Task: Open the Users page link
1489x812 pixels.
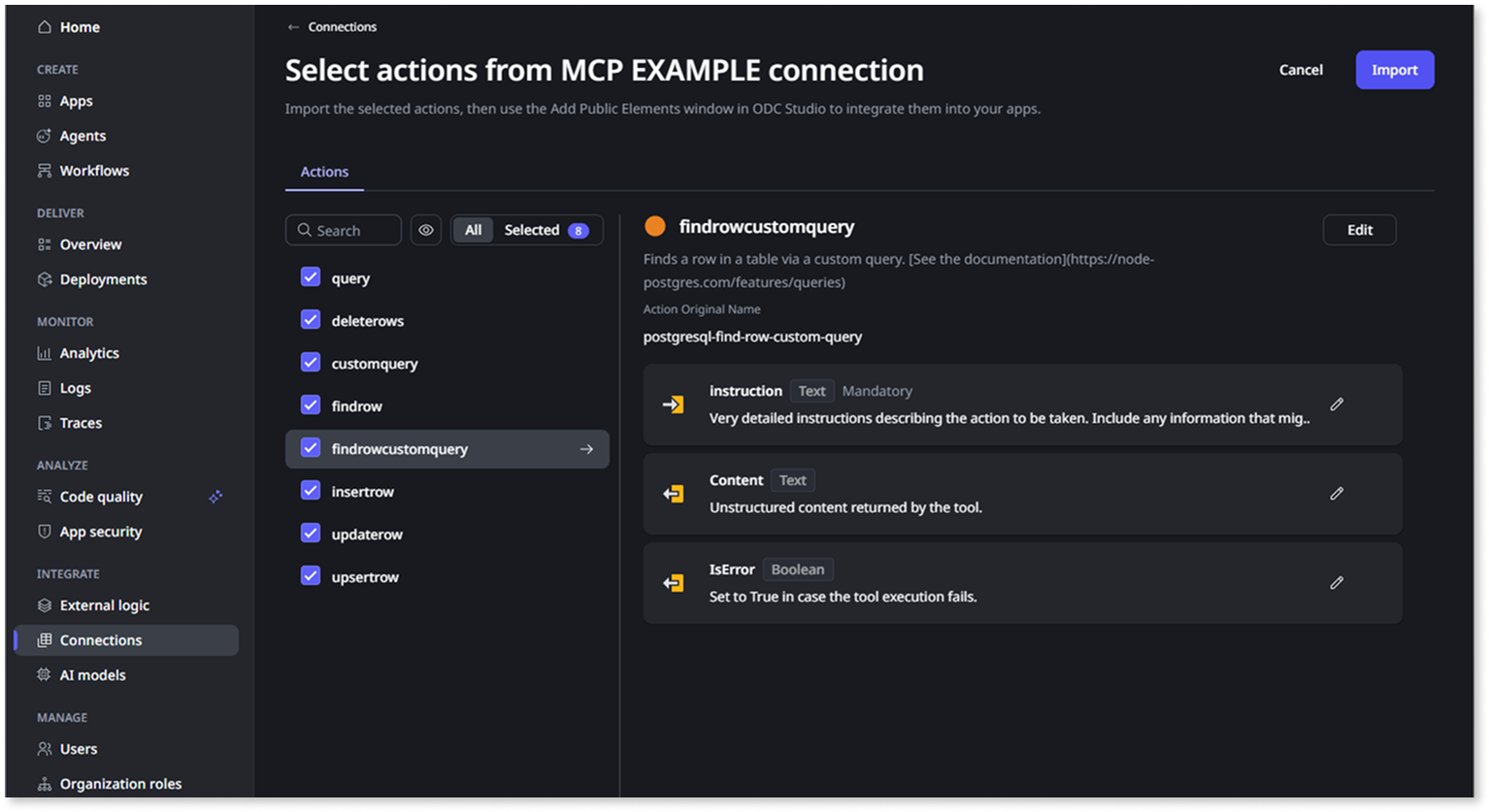Action: (79, 749)
